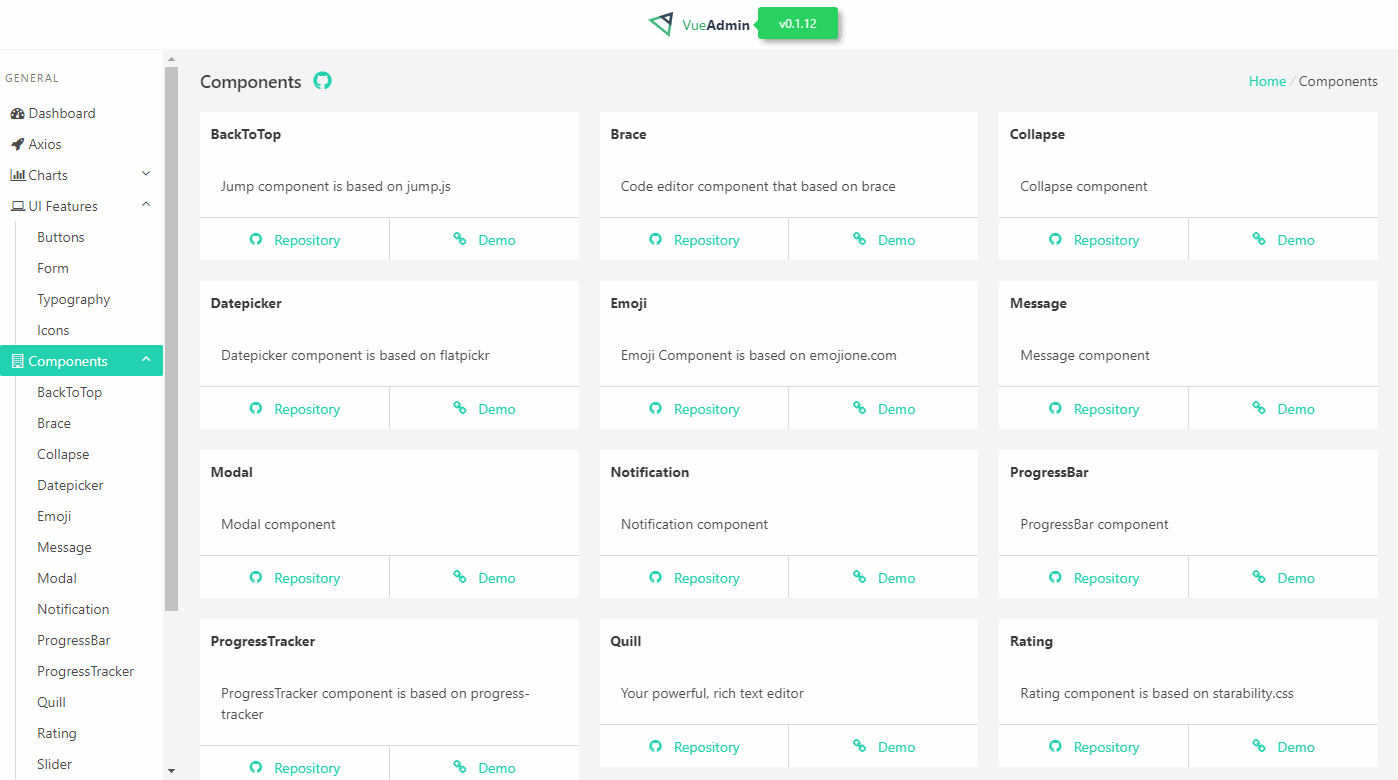Click the GitHub icon on the Rating Repository button
This screenshot has height=780, width=1398.
pyautogui.click(x=1055, y=746)
